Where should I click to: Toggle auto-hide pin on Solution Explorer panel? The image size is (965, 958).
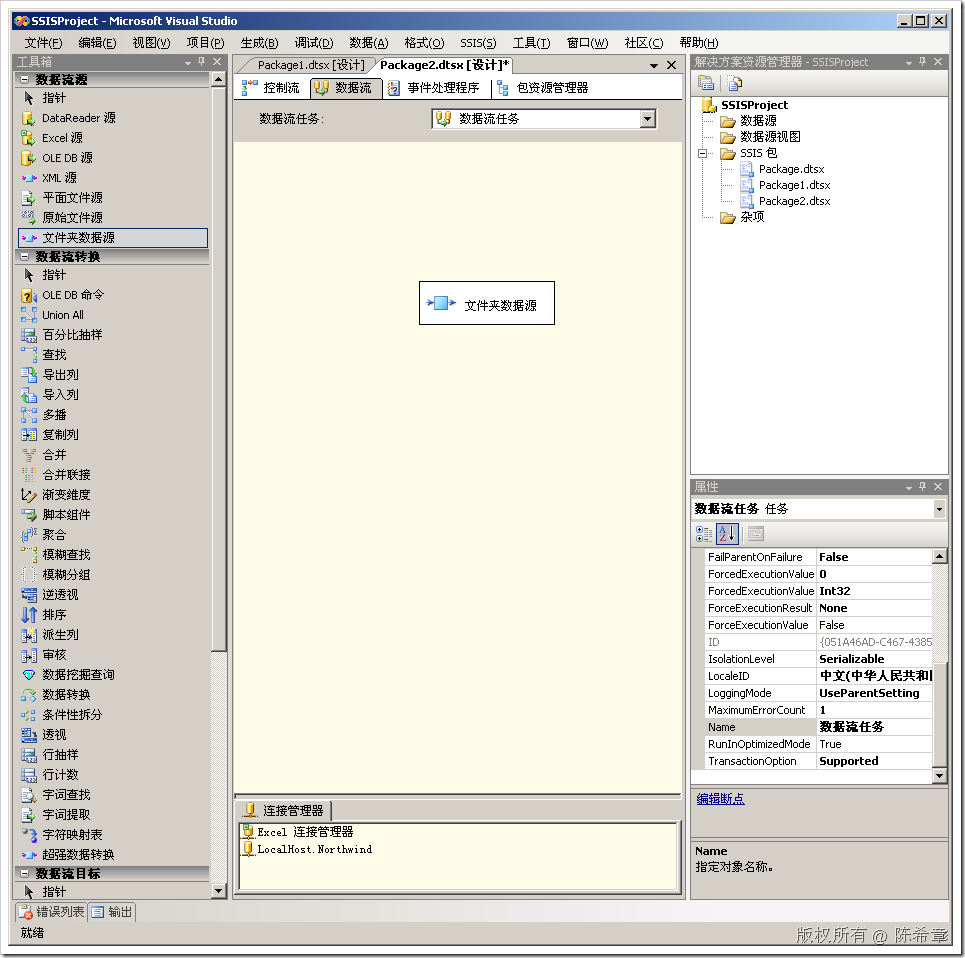click(x=922, y=62)
